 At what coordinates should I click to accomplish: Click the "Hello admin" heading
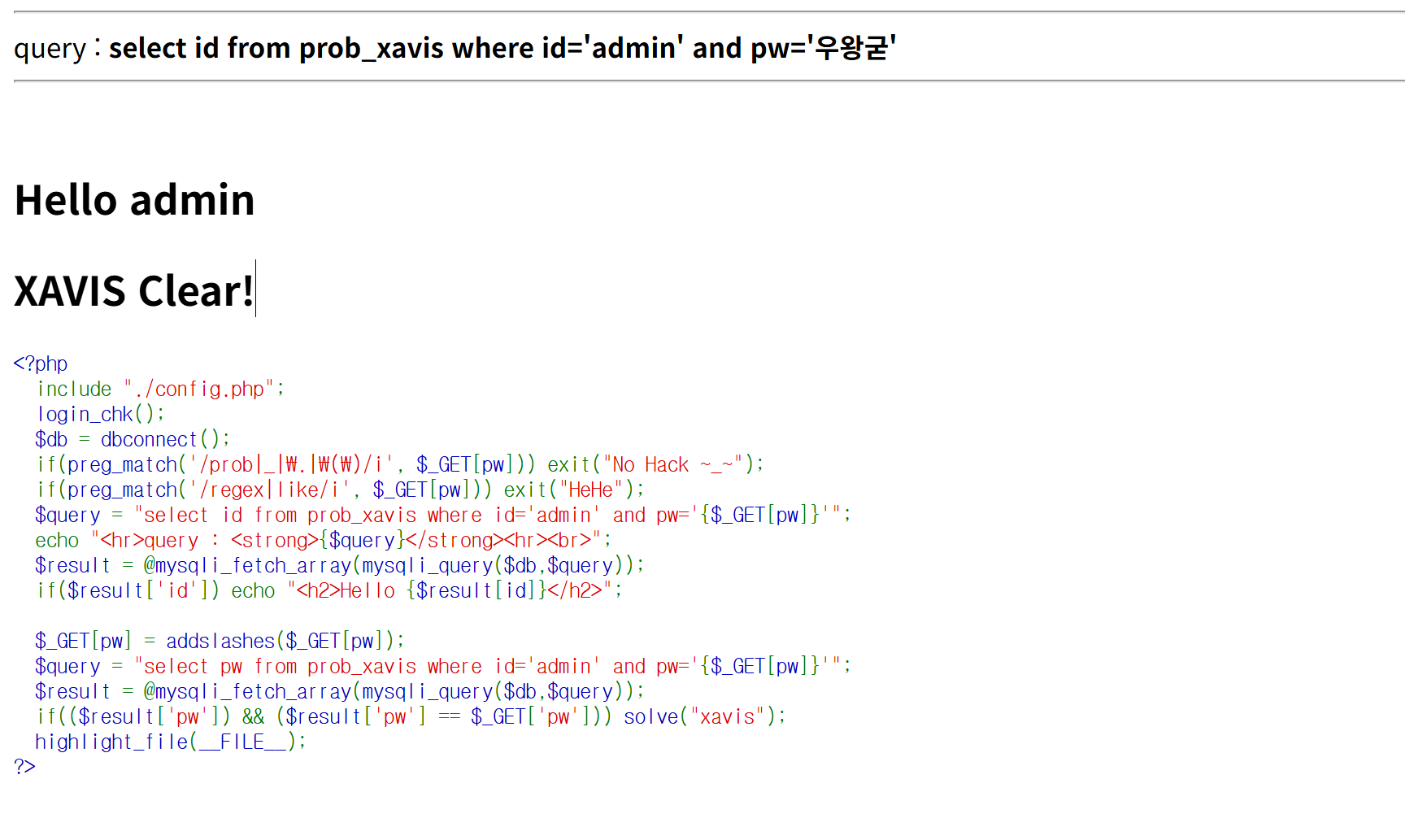point(134,200)
